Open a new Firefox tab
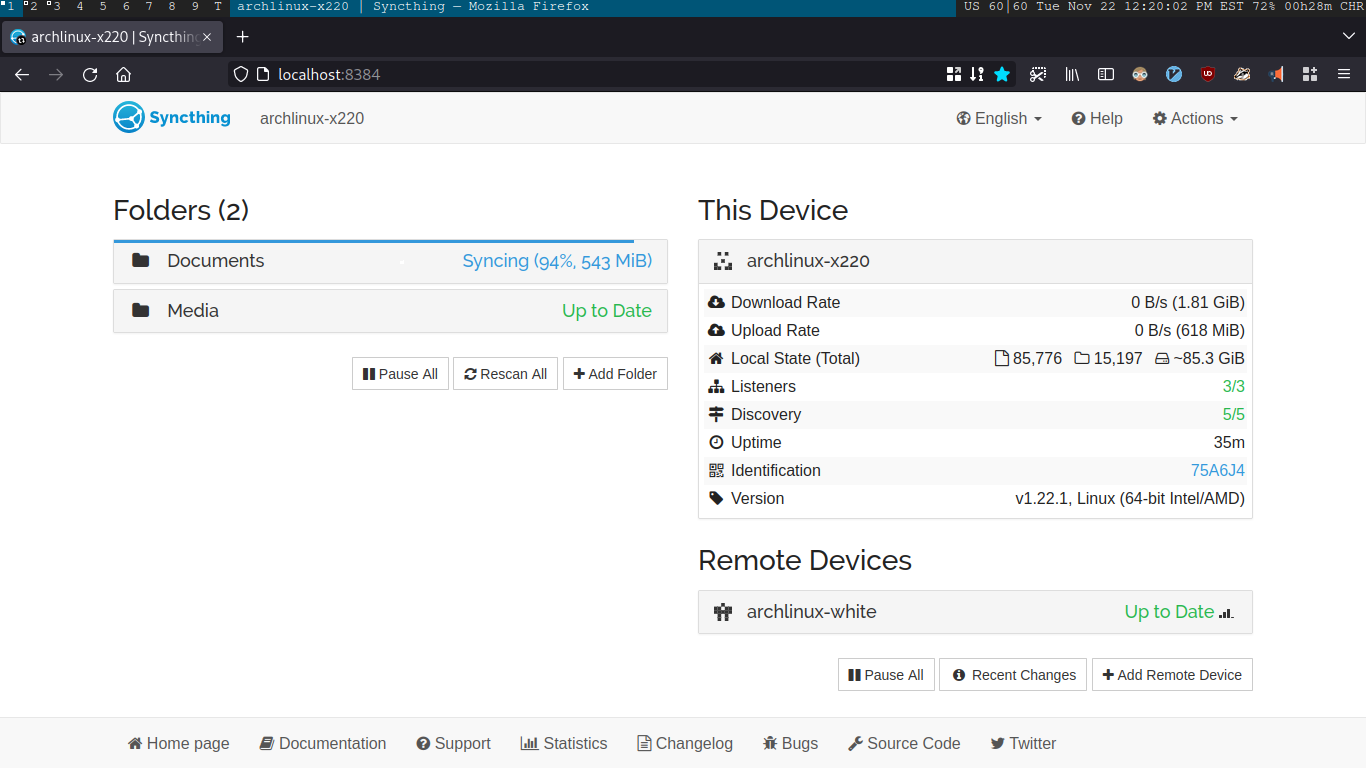This screenshot has height=768, width=1366. [242, 37]
